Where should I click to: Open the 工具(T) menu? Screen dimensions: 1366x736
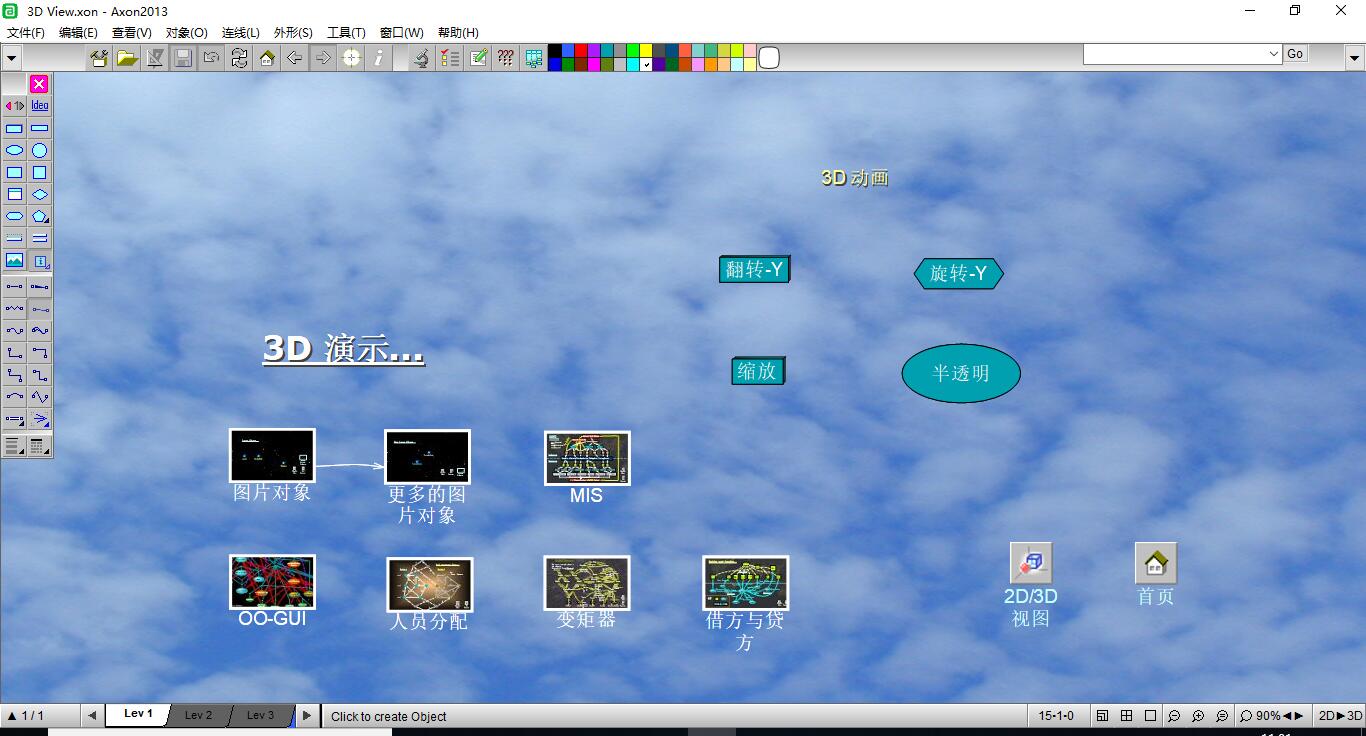(x=346, y=32)
